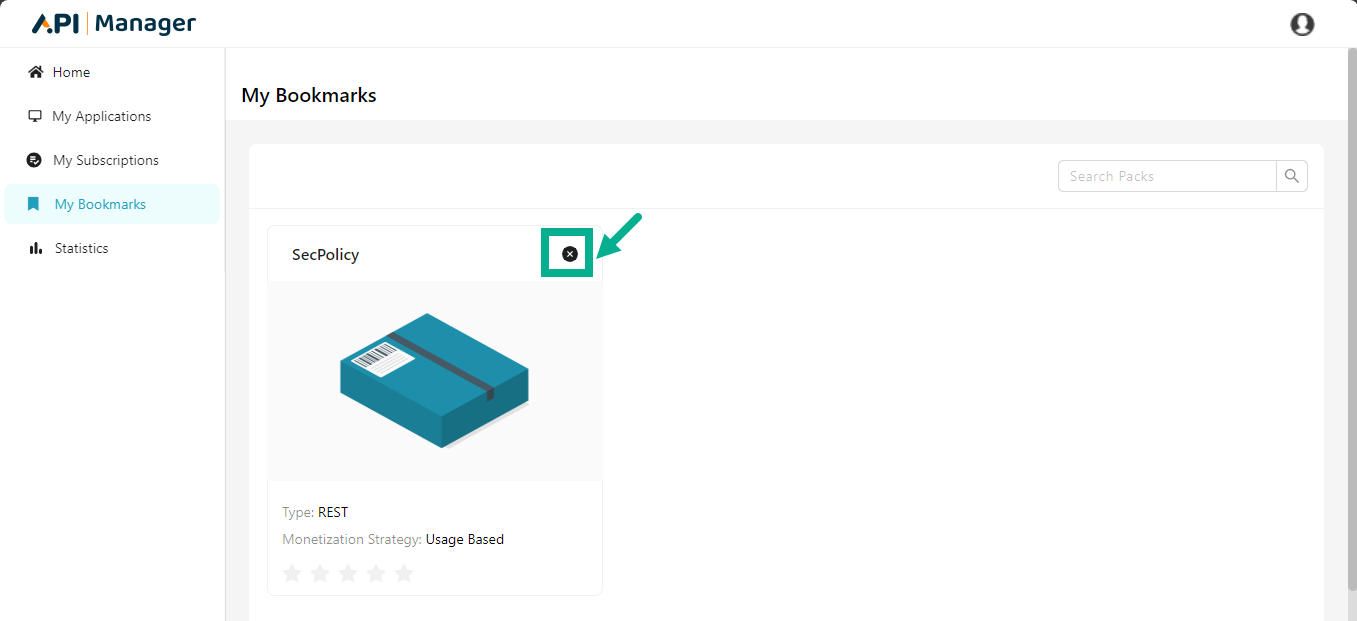Viewport: 1357px width, 621px height.
Task: Click the Home house icon in sidebar
Action: pyautogui.click(x=36, y=72)
